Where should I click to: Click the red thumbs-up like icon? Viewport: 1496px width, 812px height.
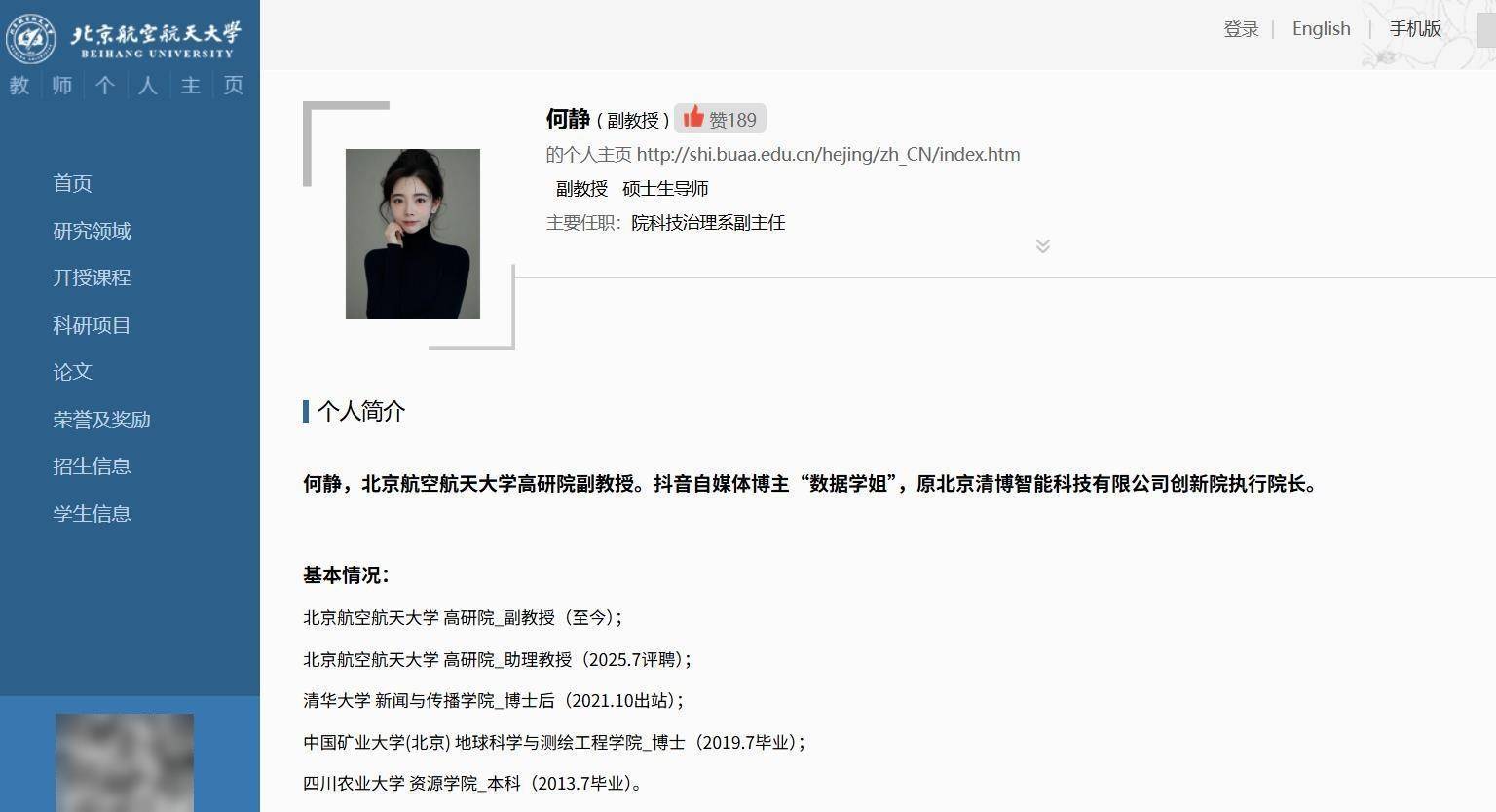point(692,117)
